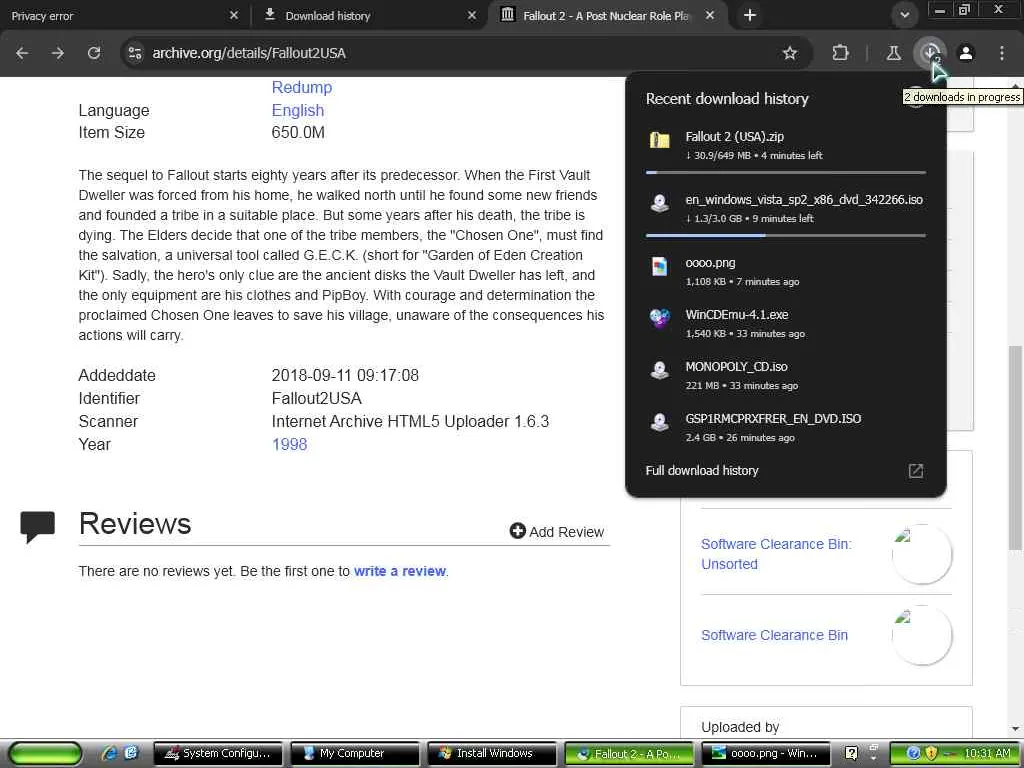This screenshot has width=1024, height=768.
Task: Open MONOPOLY_CD.iso download entry
Action: pyautogui.click(x=786, y=376)
